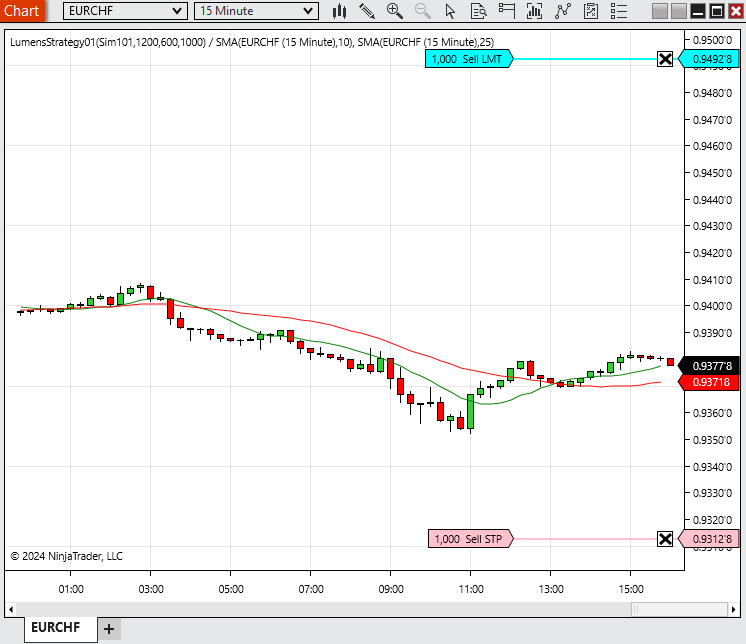This screenshot has width=746, height=644.
Task: Open the data series bars icon
Action: click(x=534, y=11)
